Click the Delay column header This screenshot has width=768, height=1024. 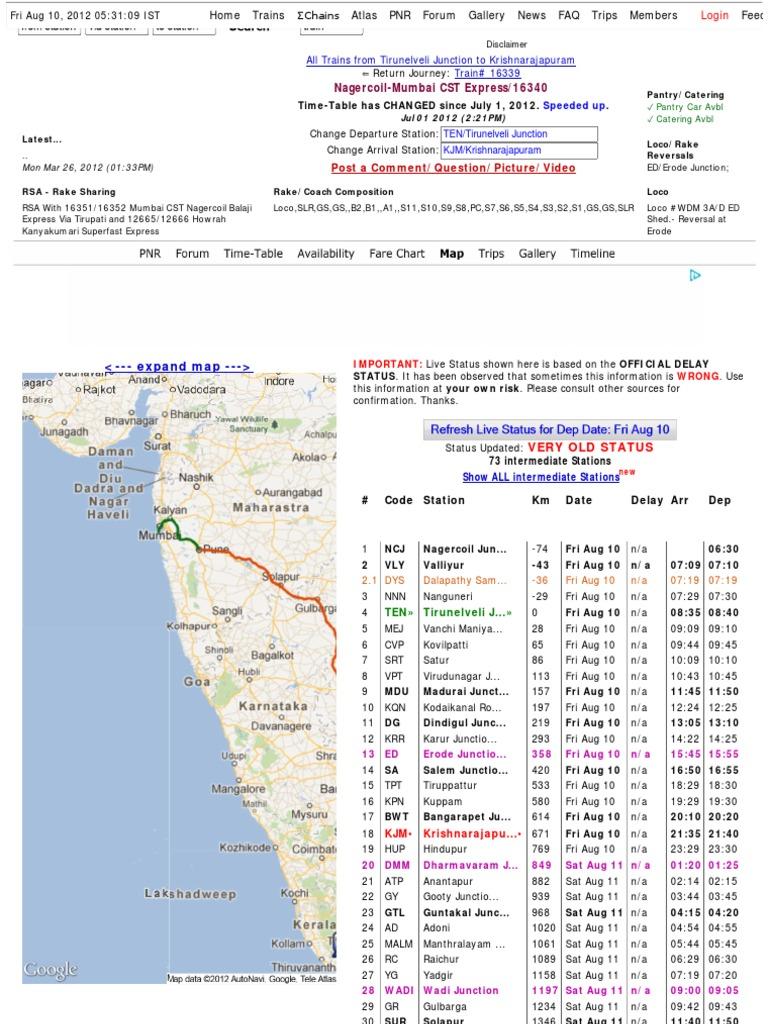(647, 500)
